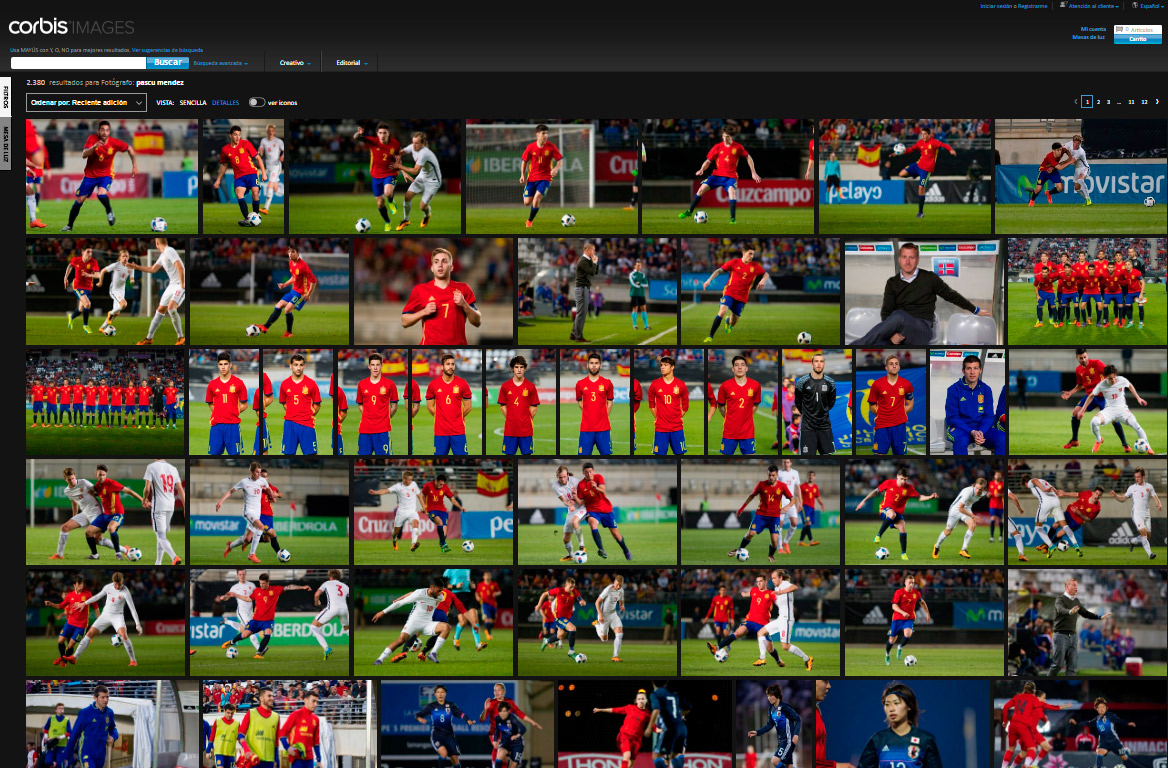
Task: Click the globe icon beside Español
Action: pyautogui.click(x=1134, y=5)
